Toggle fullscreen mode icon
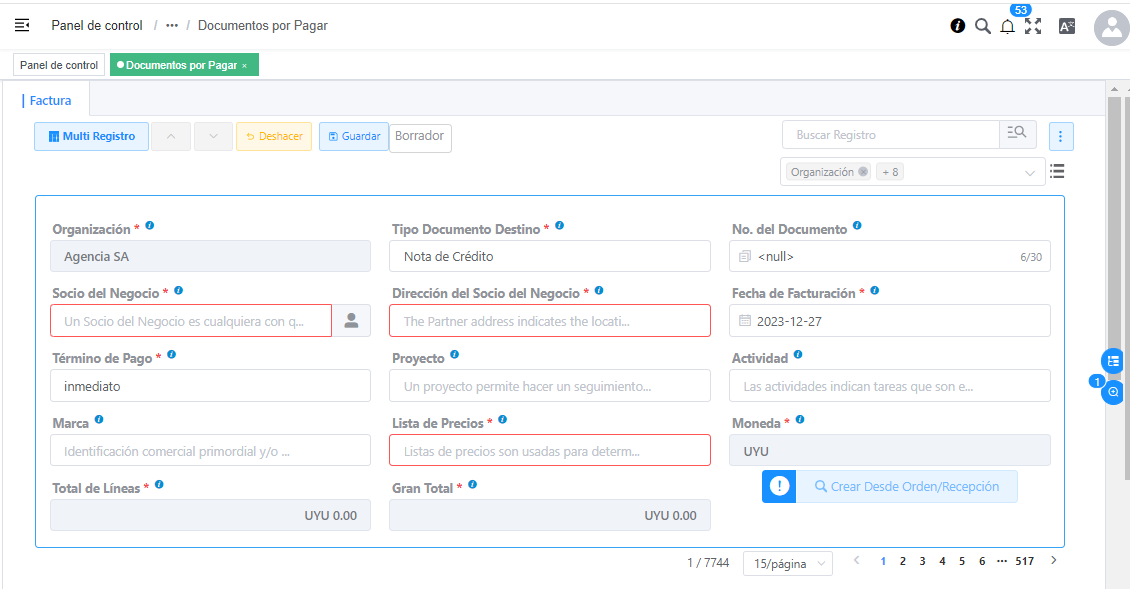The height and width of the screenshot is (589, 1130). (x=1033, y=26)
